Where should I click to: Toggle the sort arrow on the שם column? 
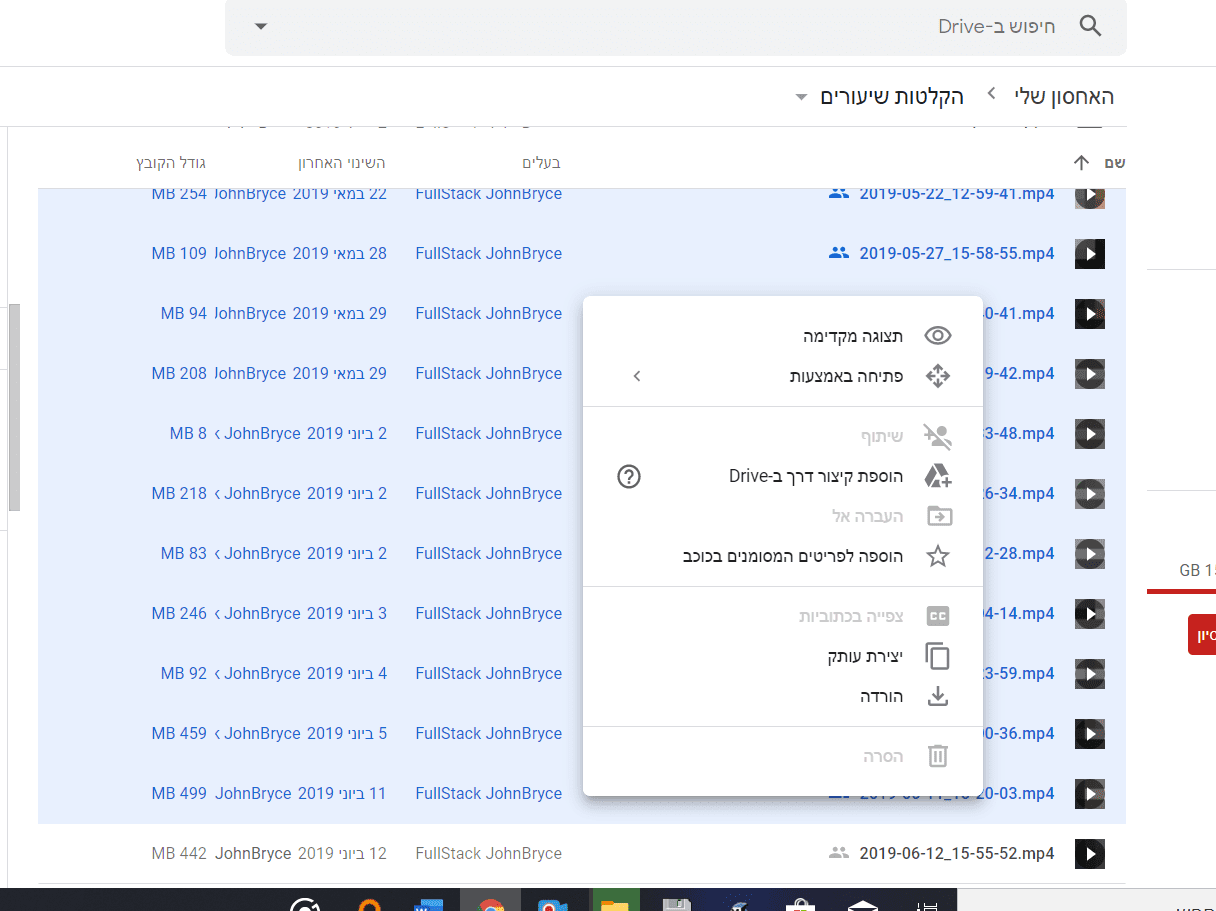click(1081, 162)
